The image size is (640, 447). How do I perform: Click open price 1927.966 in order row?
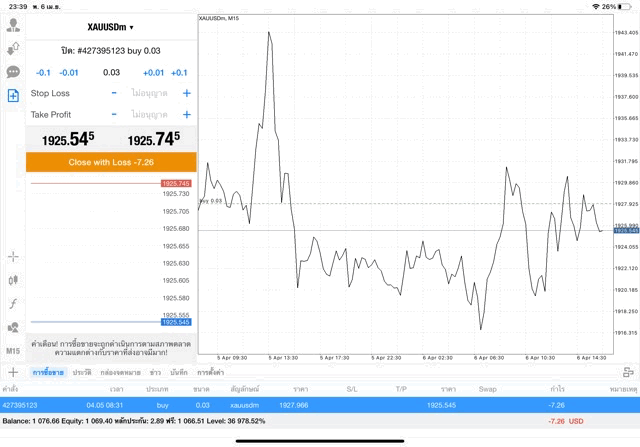[x=293, y=405]
